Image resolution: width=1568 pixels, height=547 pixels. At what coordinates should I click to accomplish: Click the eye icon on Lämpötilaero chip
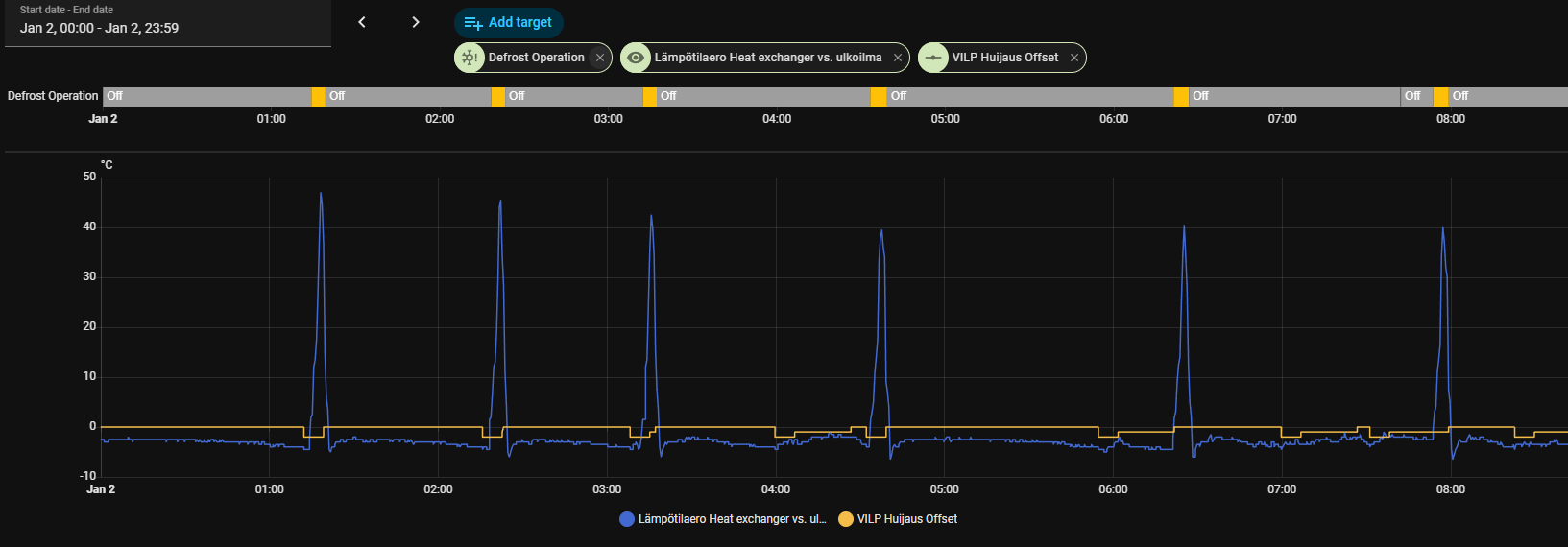[x=636, y=58]
